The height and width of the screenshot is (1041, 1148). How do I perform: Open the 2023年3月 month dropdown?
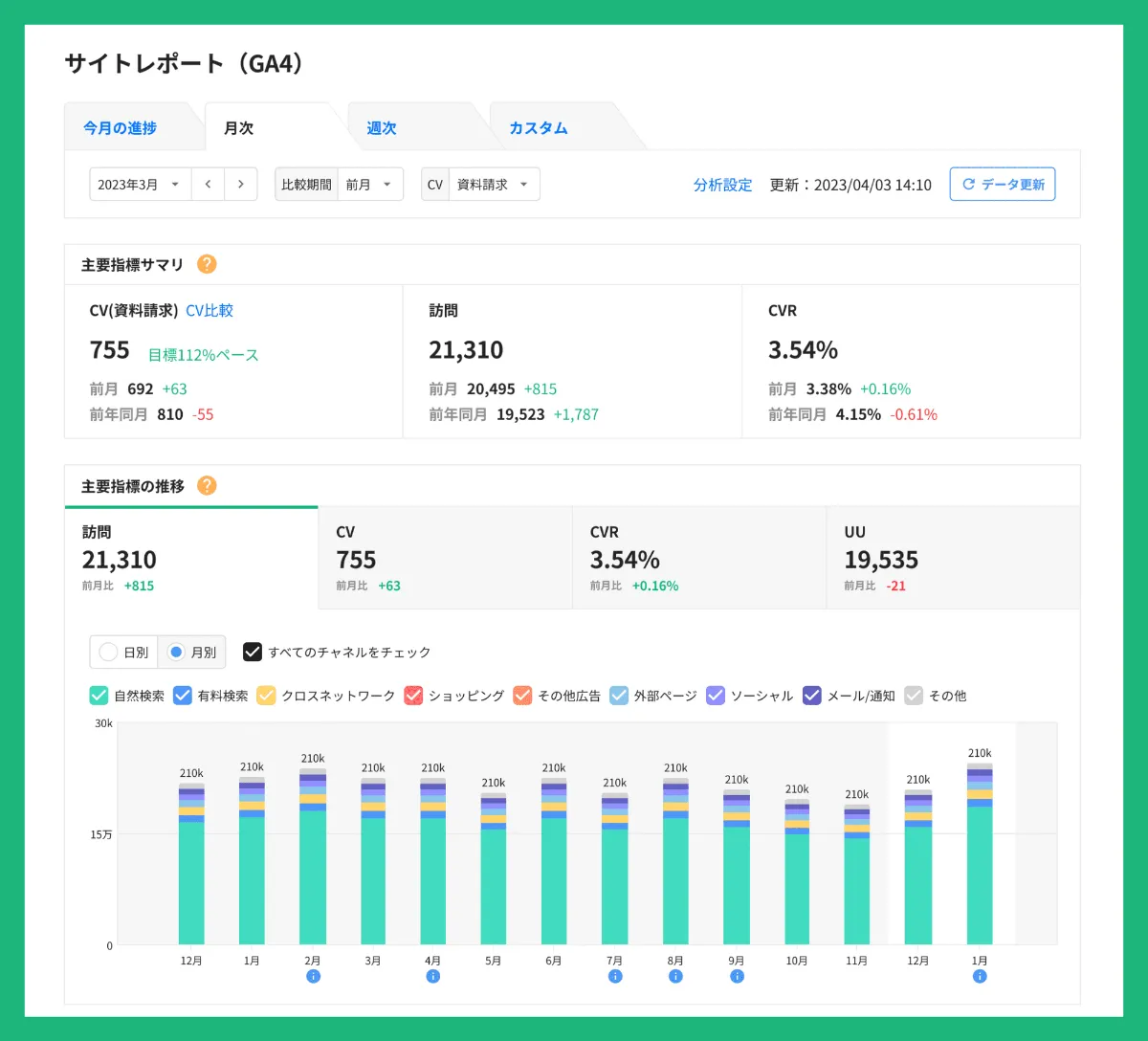point(140,184)
